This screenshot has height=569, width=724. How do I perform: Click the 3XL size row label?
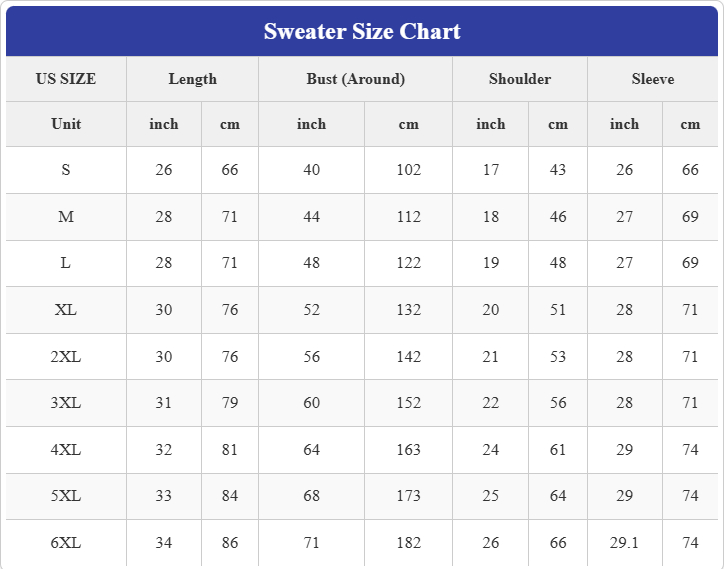[66, 403]
